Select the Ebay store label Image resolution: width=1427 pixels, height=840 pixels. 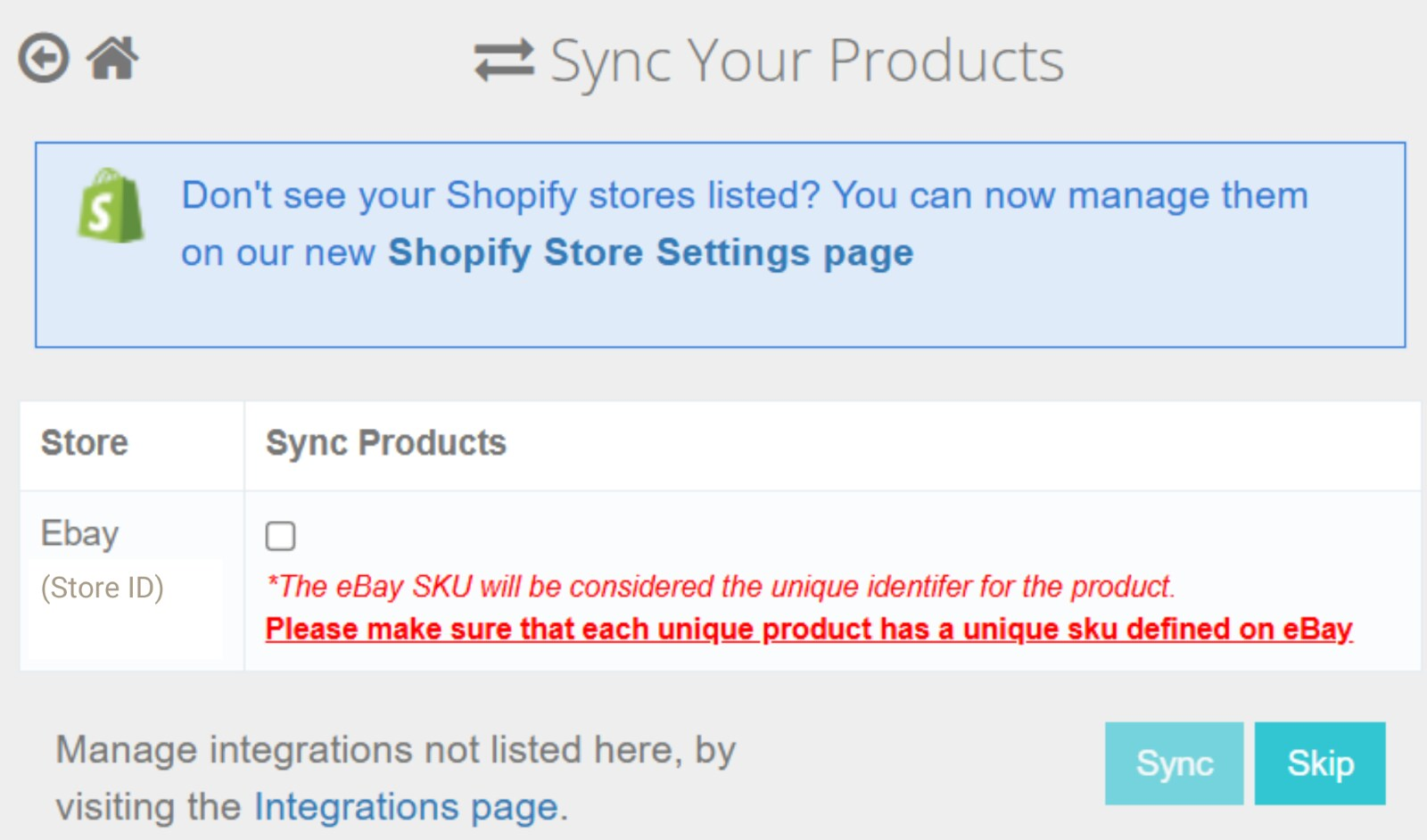point(78,532)
